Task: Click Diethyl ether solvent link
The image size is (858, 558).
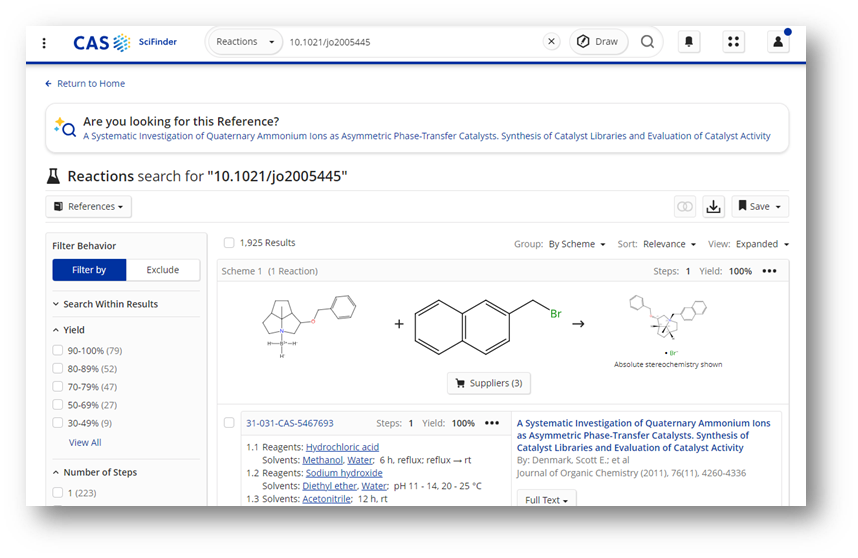Action: pyautogui.click(x=329, y=486)
